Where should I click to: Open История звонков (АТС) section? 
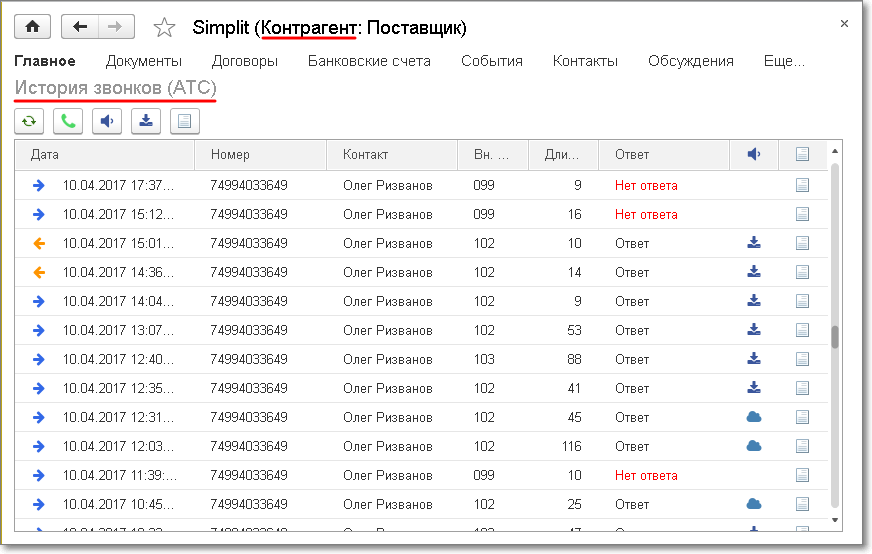click(115, 89)
